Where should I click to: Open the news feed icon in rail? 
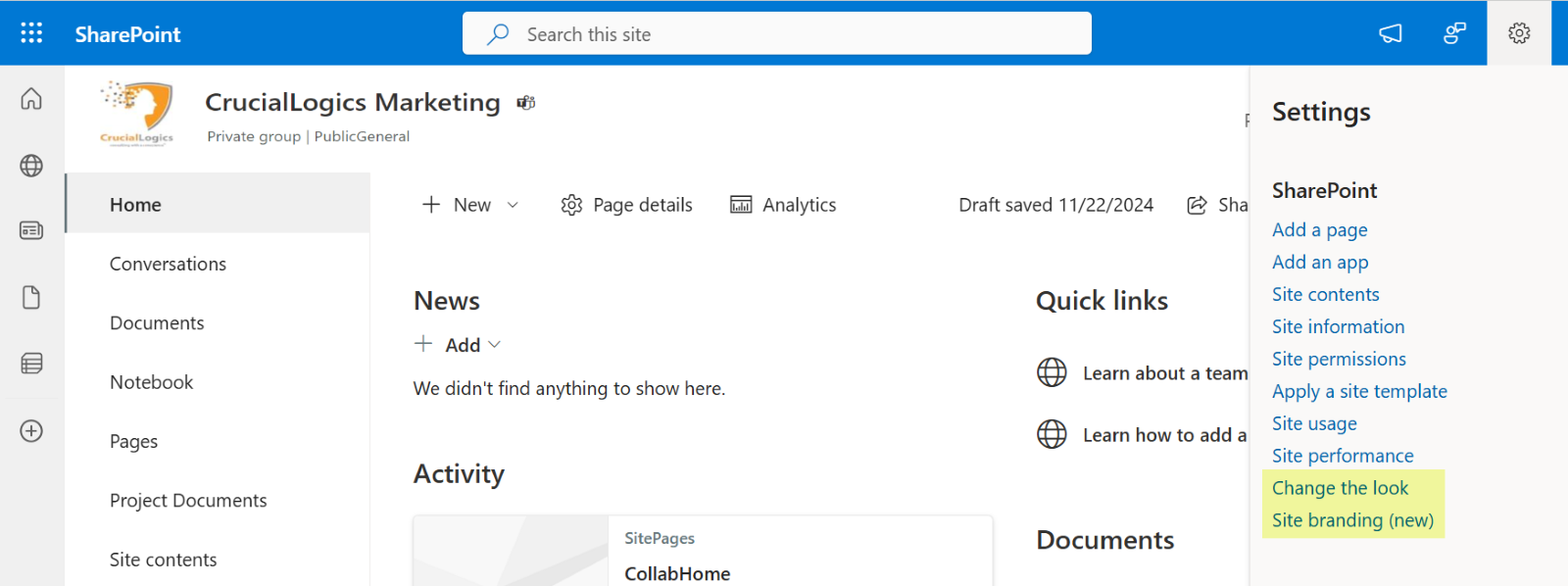tap(31, 230)
